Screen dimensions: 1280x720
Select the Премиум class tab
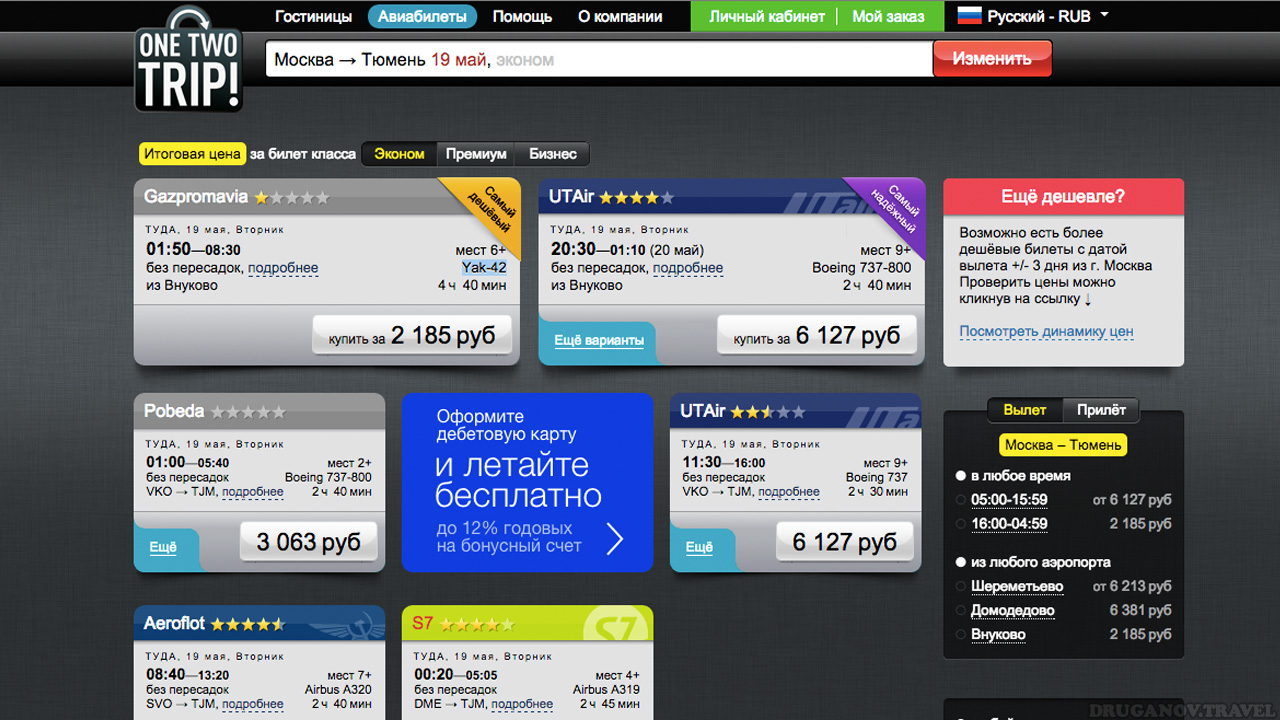pyautogui.click(x=476, y=154)
